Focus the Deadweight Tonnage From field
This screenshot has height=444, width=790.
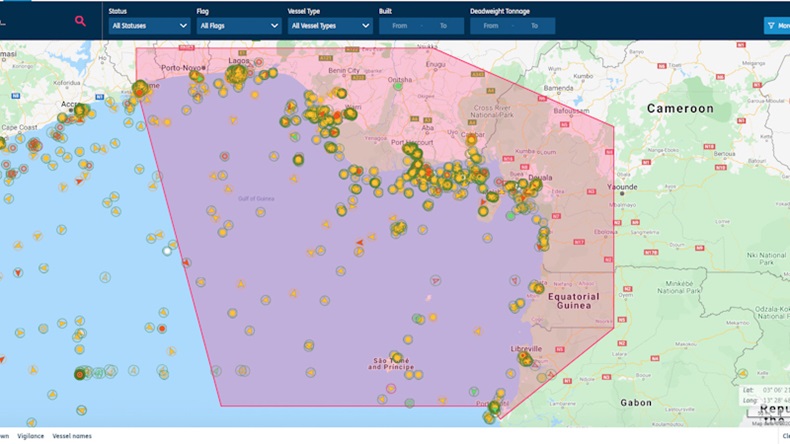click(491, 26)
